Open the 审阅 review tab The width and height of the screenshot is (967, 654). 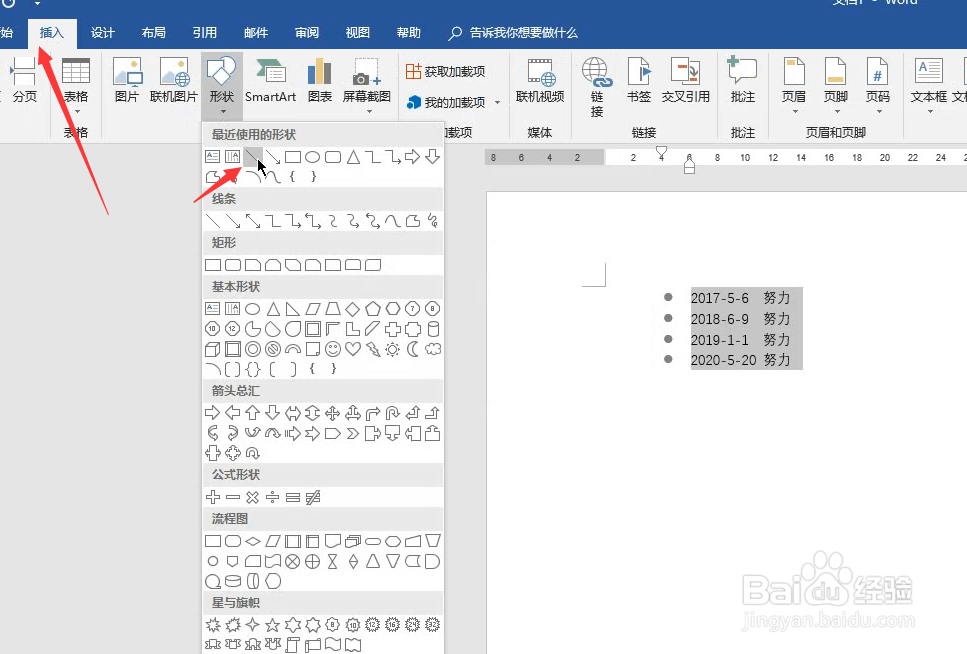pyautogui.click(x=307, y=33)
